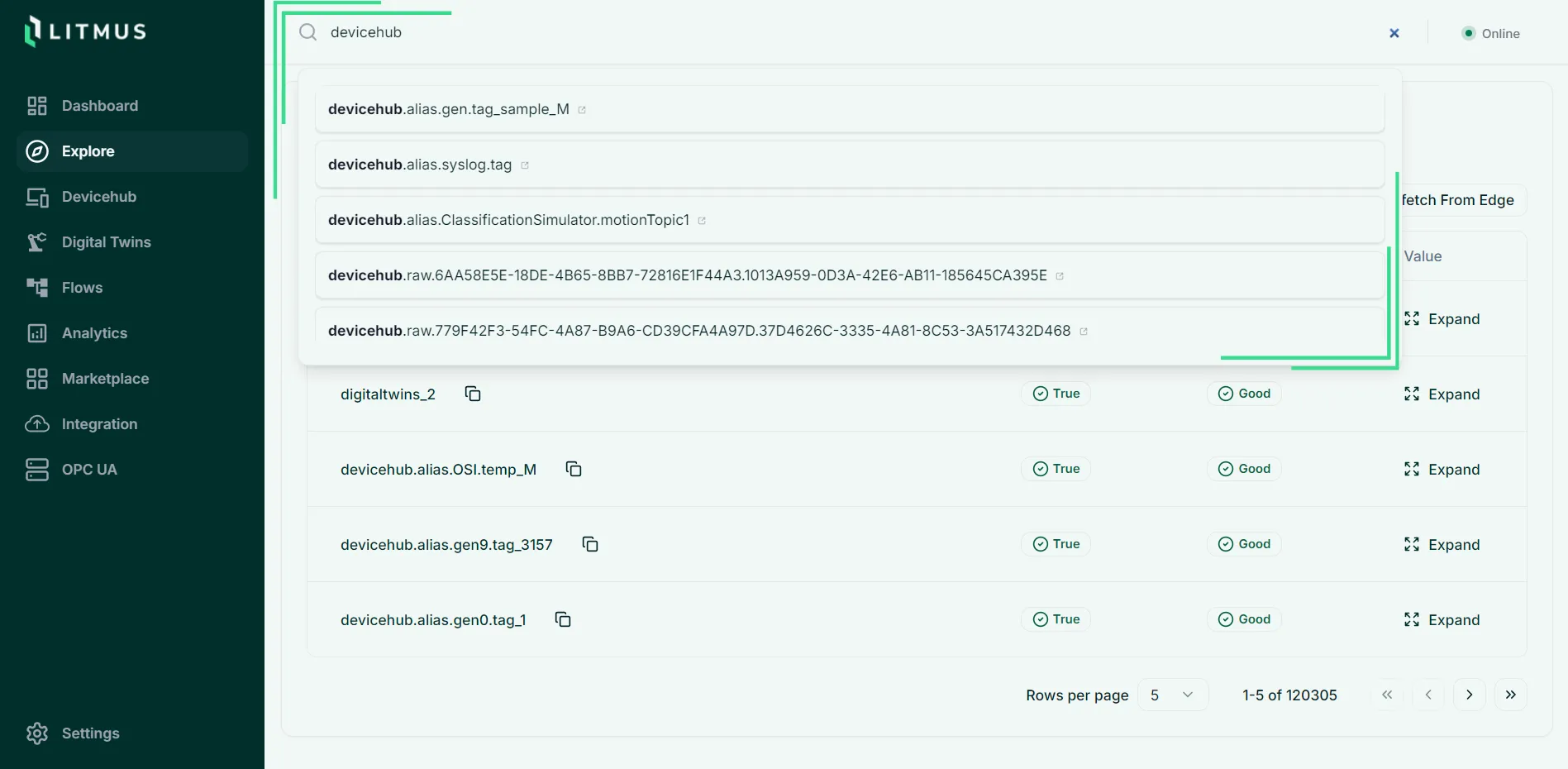This screenshot has height=769, width=1568.
Task: Click the True badge for digitaltwins_2
Action: point(1056,394)
